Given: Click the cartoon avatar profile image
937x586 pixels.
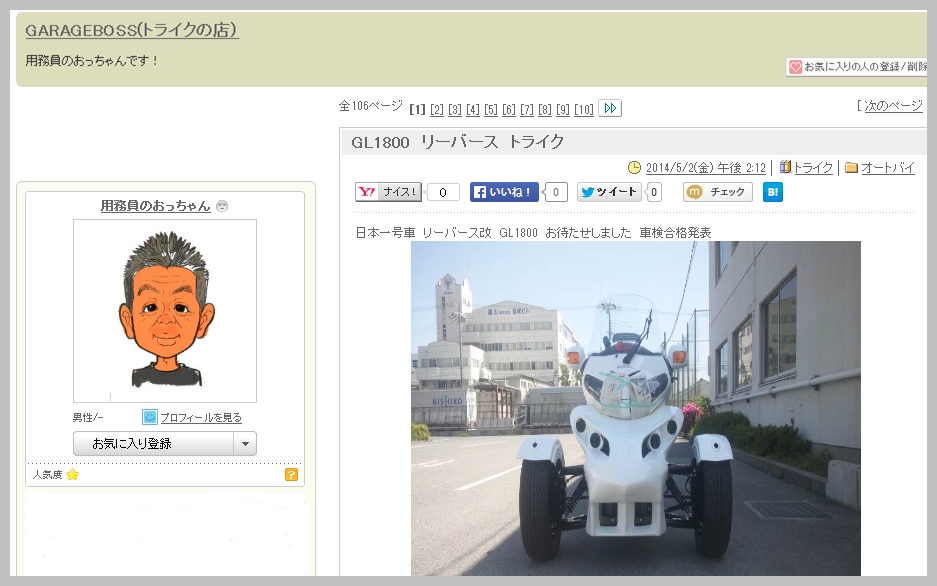Looking at the screenshot, I should point(165,311).
